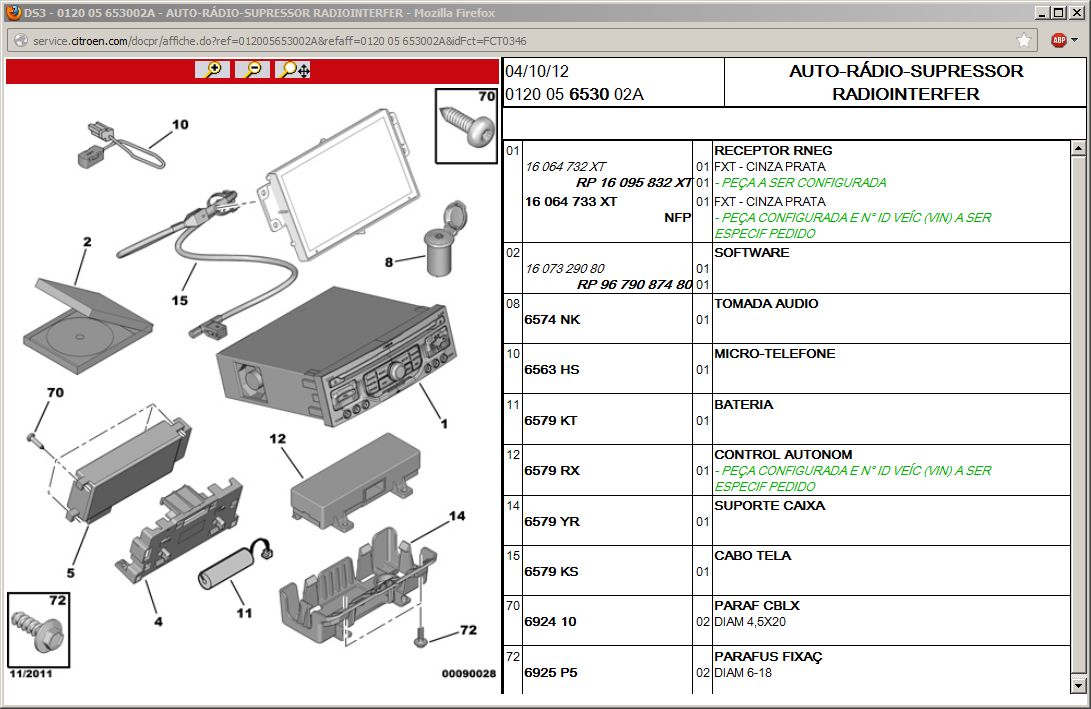Click the MICRO-TELEFONE row heading
The height and width of the screenshot is (709, 1091).
(x=774, y=354)
